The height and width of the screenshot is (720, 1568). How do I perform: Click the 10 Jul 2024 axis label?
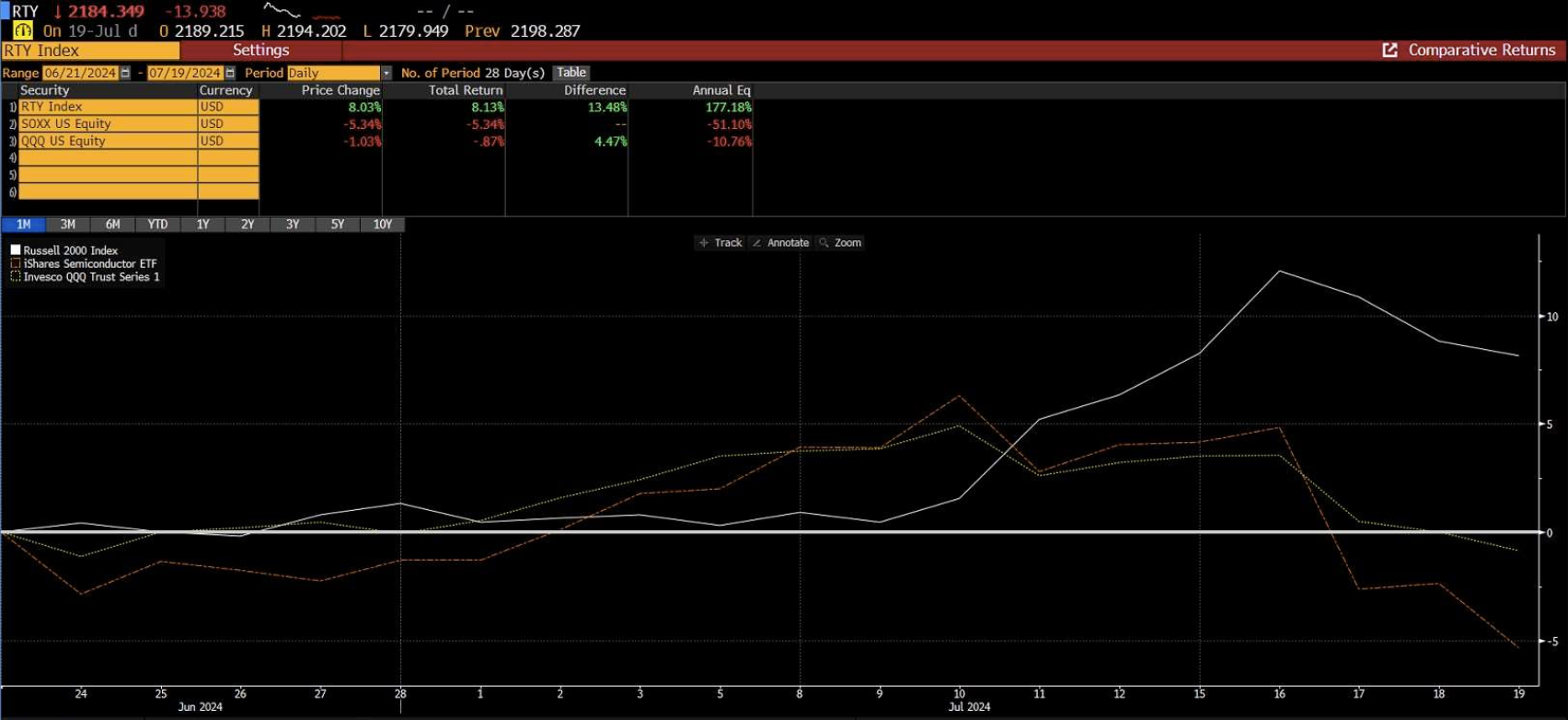(x=959, y=693)
